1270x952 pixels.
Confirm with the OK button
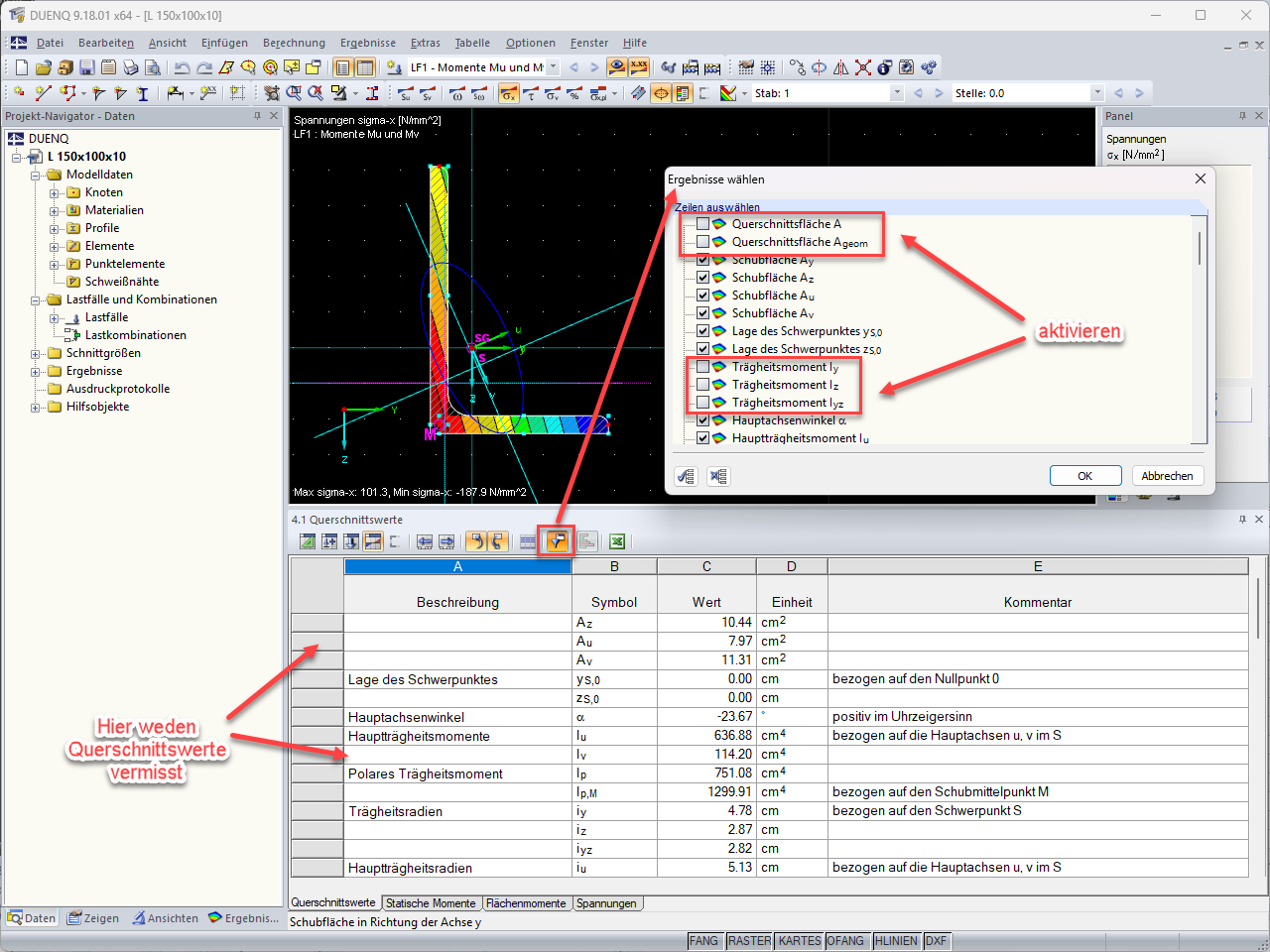point(1085,475)
